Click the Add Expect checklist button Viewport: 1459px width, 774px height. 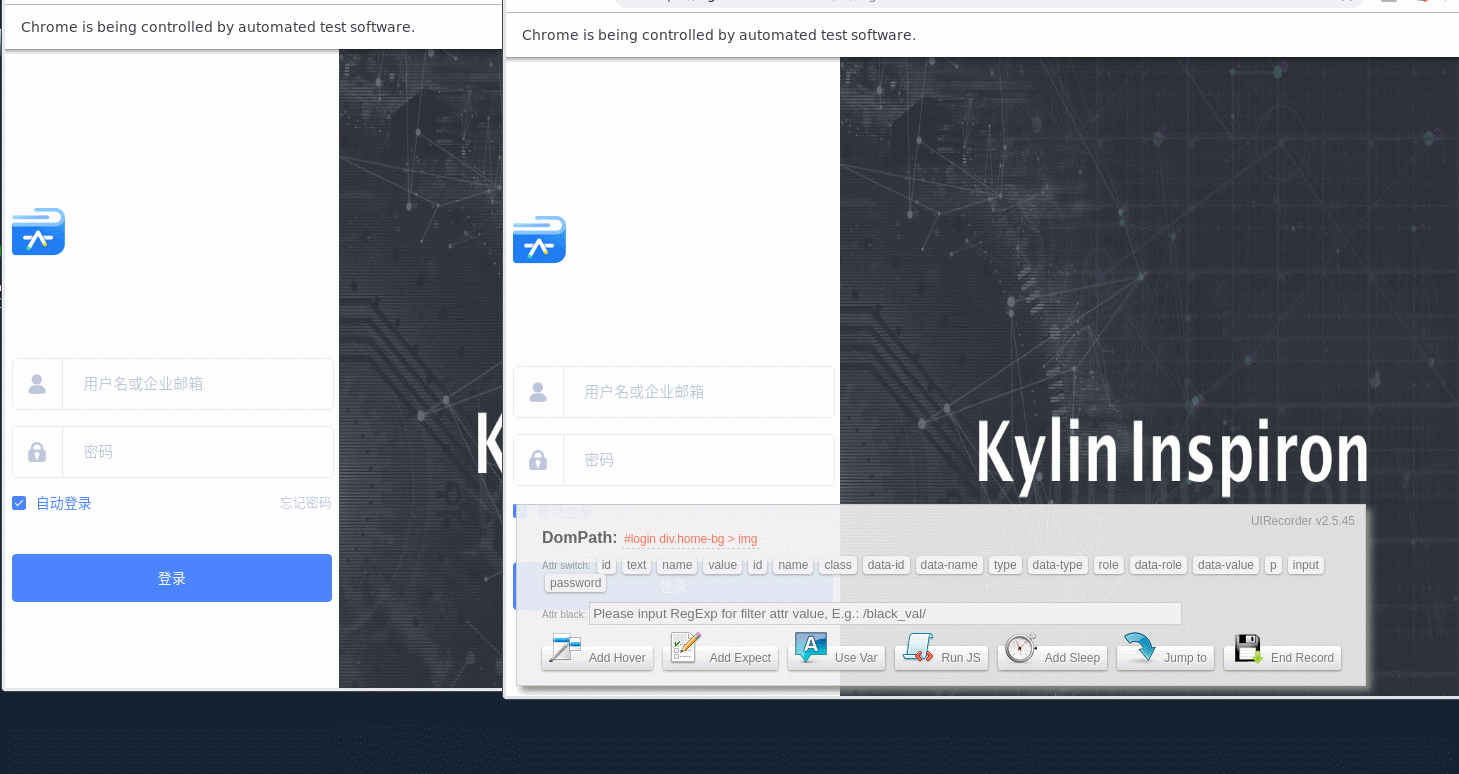coord(720,652)
